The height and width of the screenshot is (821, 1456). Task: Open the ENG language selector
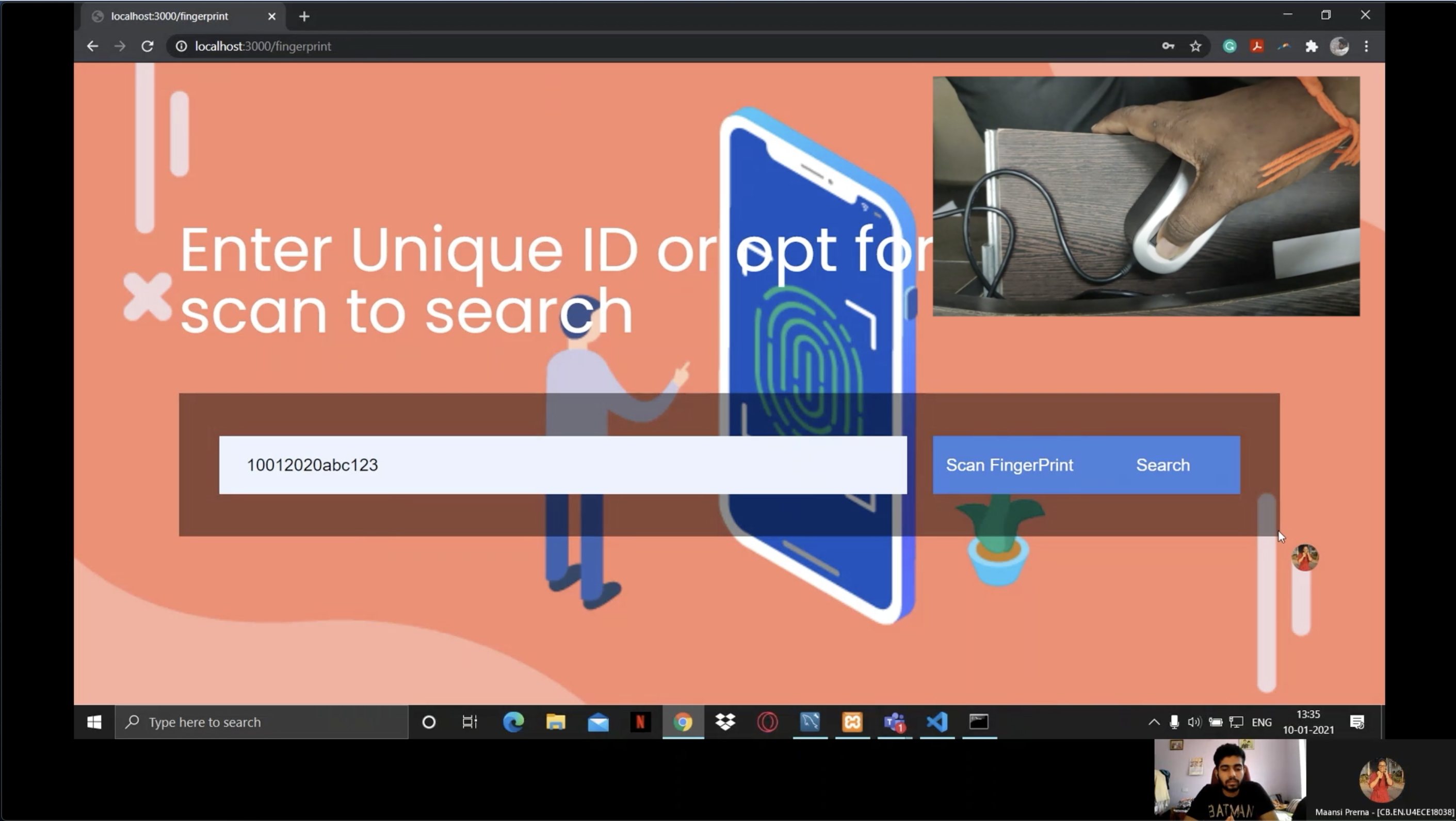1261,722
